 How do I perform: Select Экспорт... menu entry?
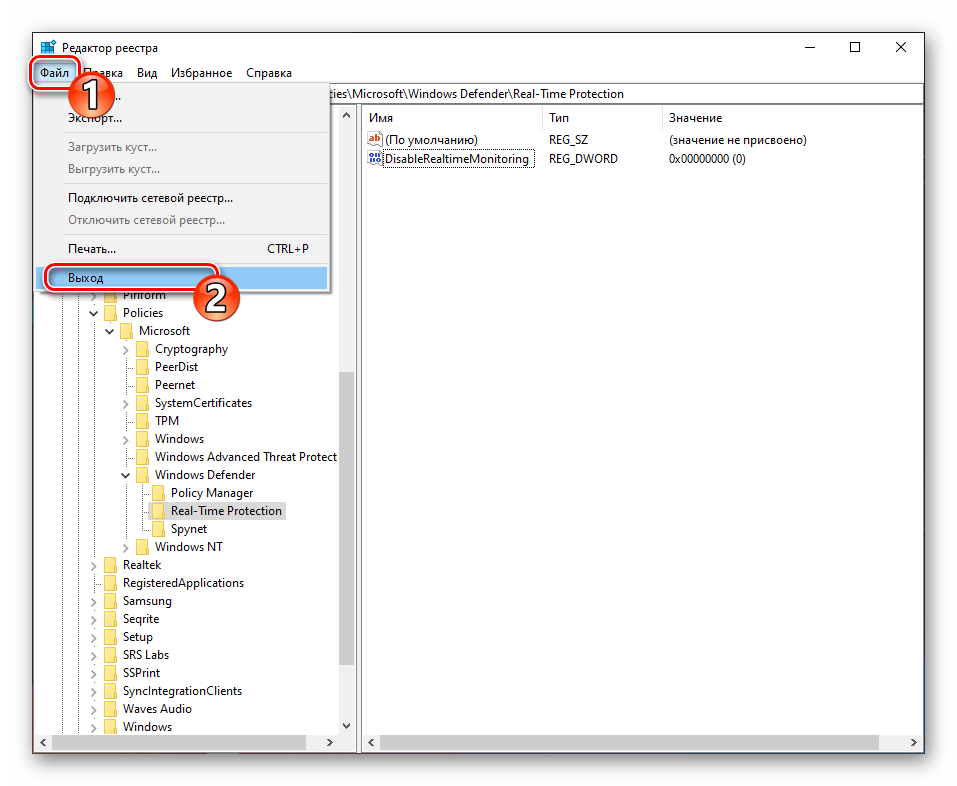(x=182, y=118)
